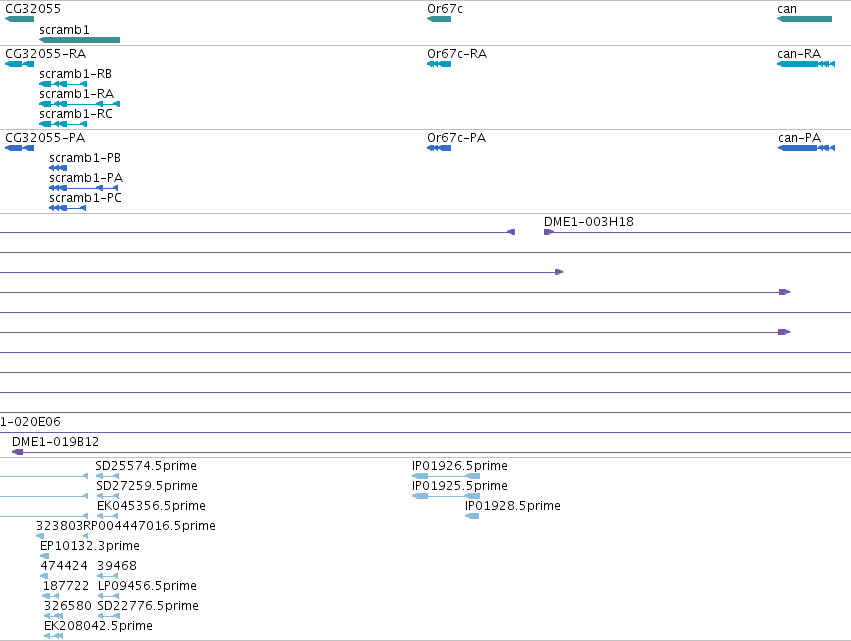The width and height of the screenshot is (851, 641).
Task: Click the scramb1 gene arrow glyph
Action: click(x=79, y=40)
